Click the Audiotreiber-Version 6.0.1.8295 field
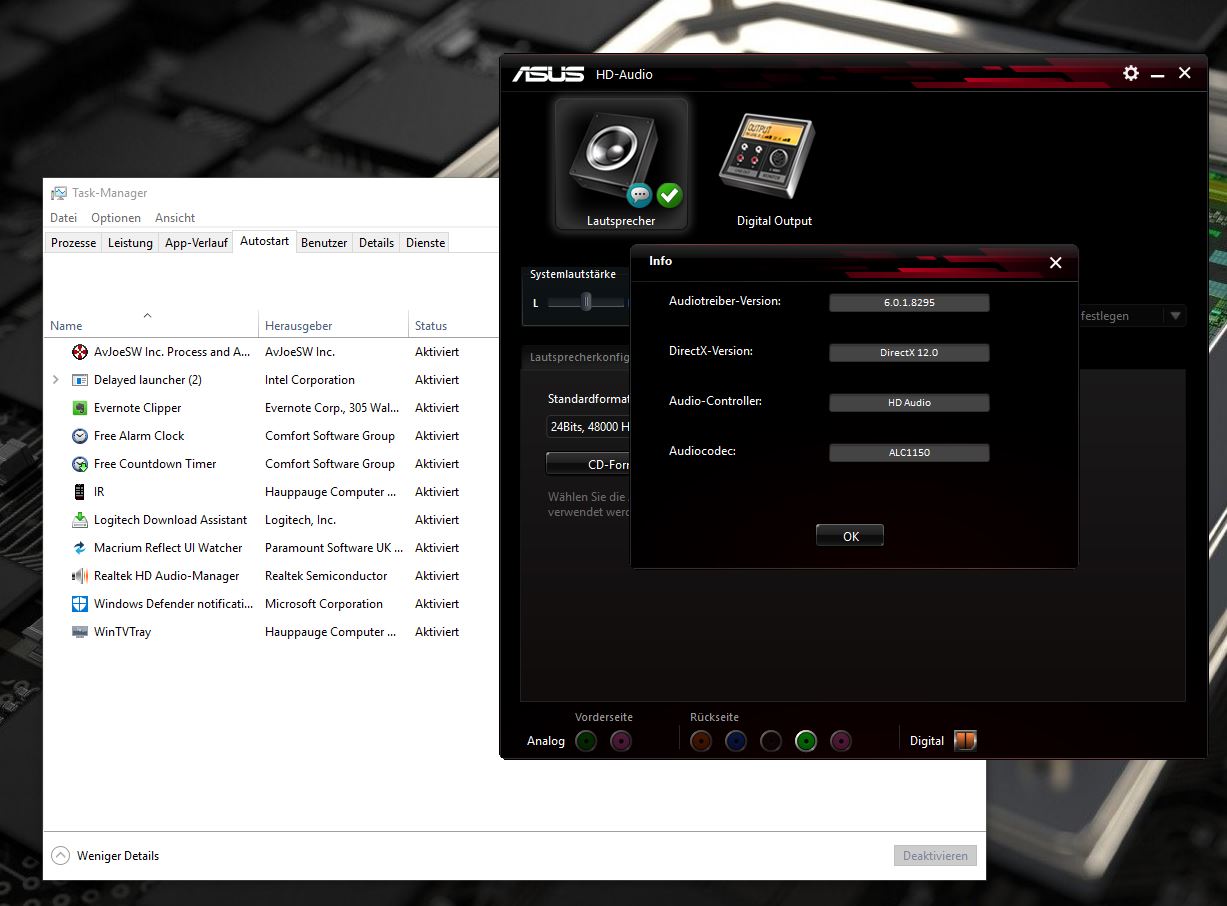 (909, 302)
